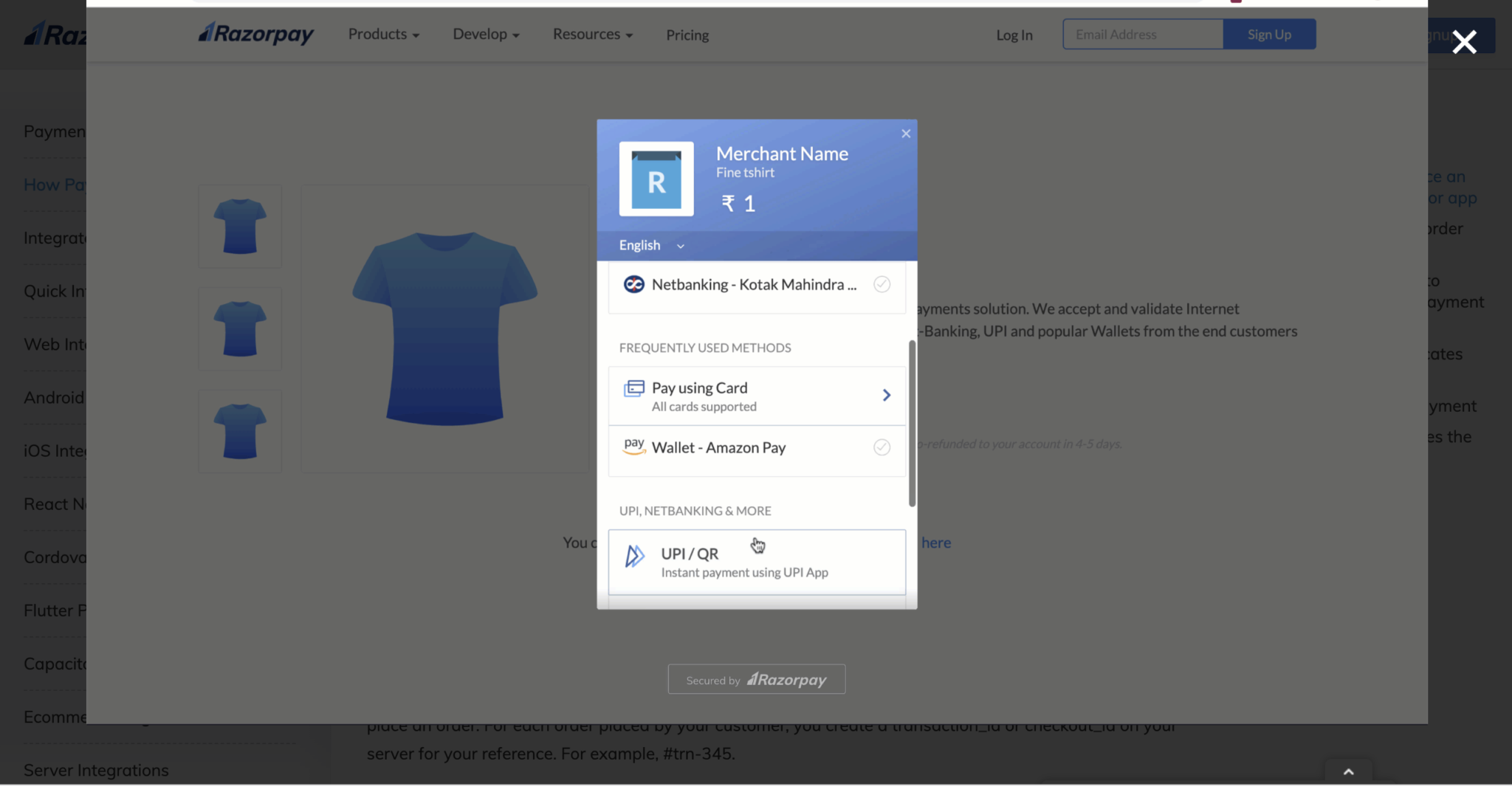The height and width of the screenshot is (792, 1512).
Task: Open the Resources menu
Action: [x=592, y=35]
